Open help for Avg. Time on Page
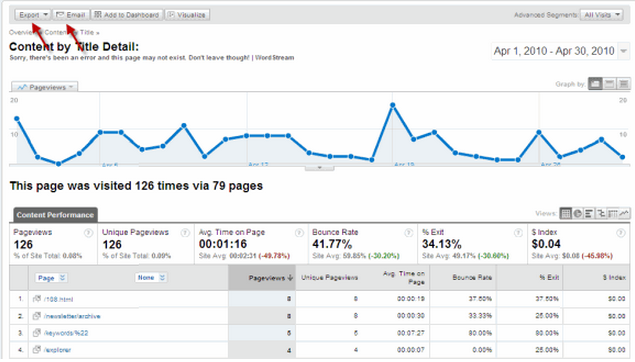Screen dimensions: 635x362 point(299,233)
